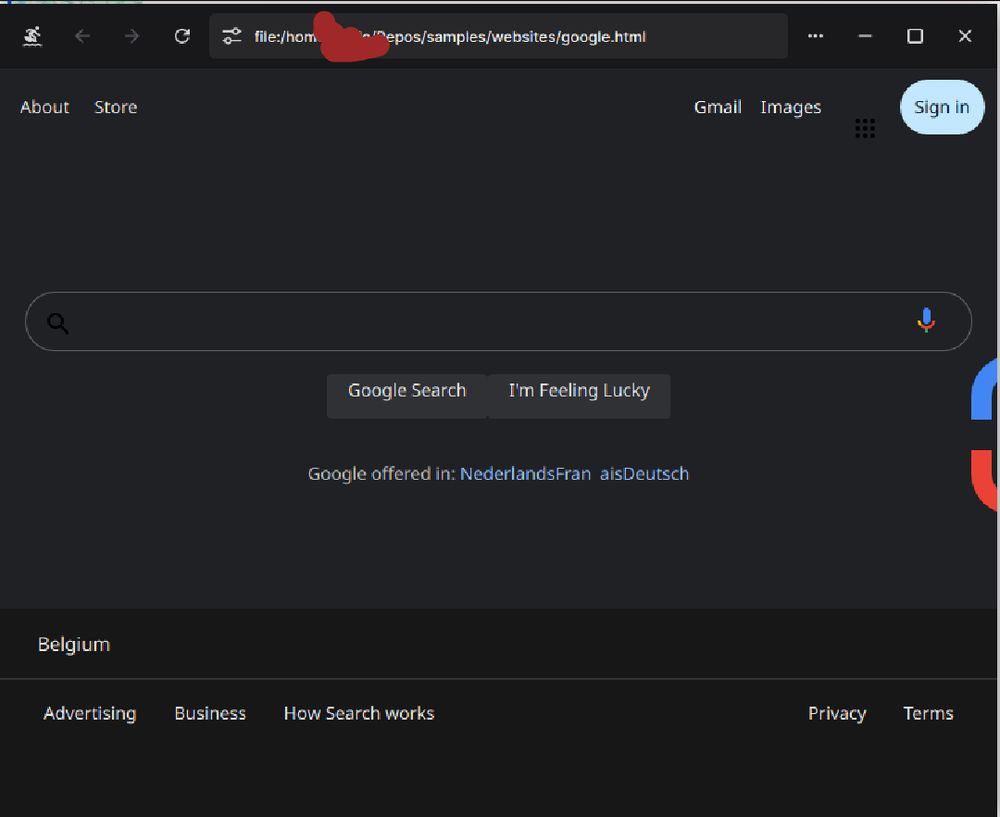1000x817 pixels.
Task: Go back with the back arrow
Action: click(x=82, y=36)
